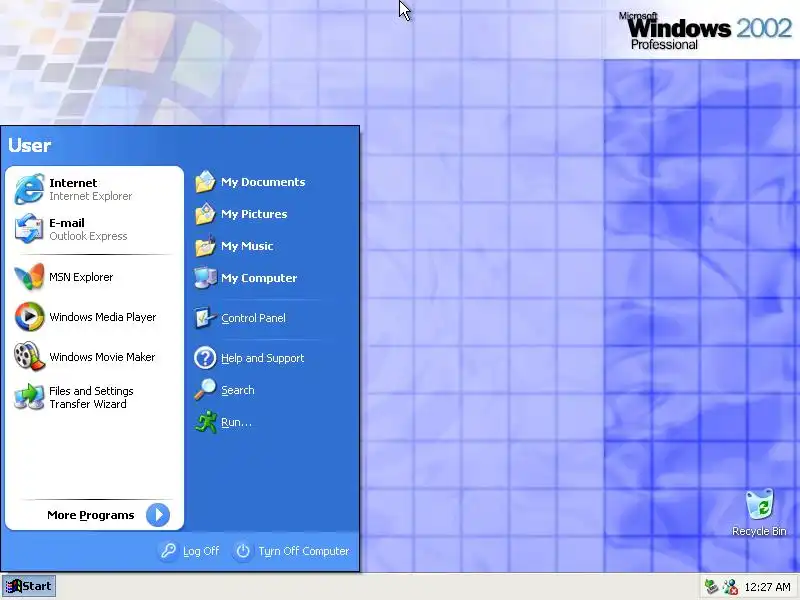
Task: Click the network connection tray icon
Action: pyautogui.click(x=711, y=587)
